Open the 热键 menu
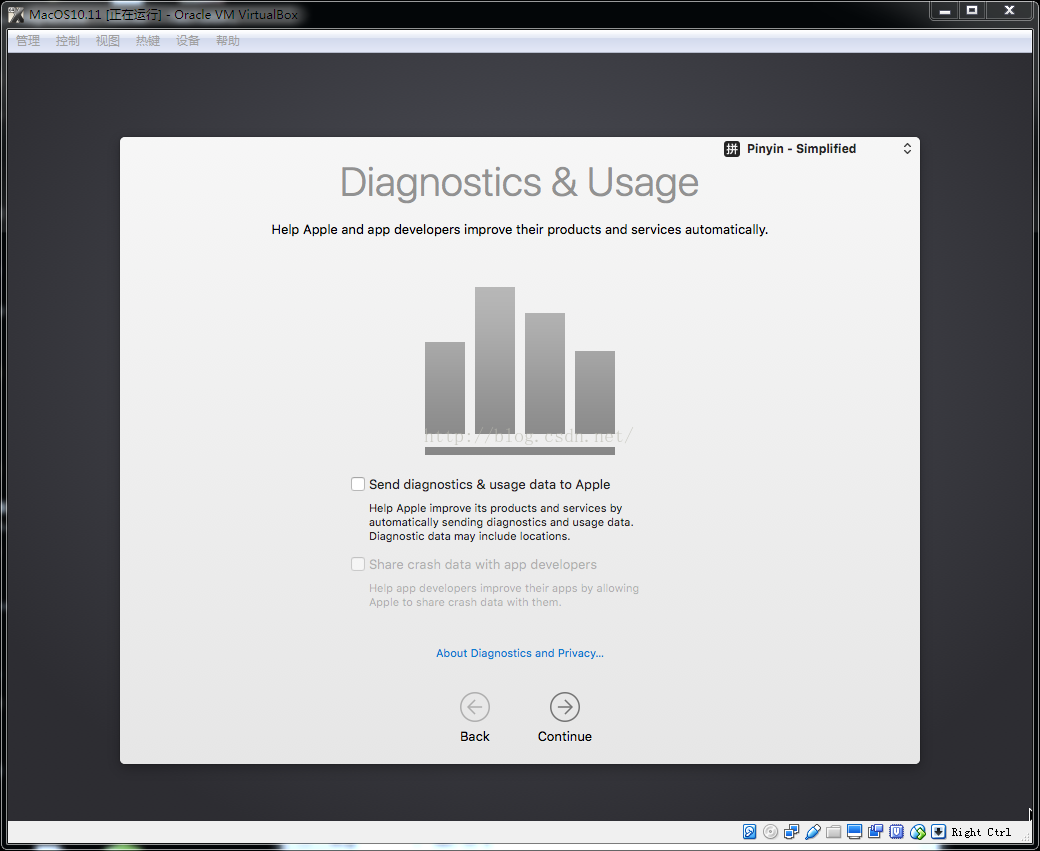1040x851 pixels. [148, 40]
